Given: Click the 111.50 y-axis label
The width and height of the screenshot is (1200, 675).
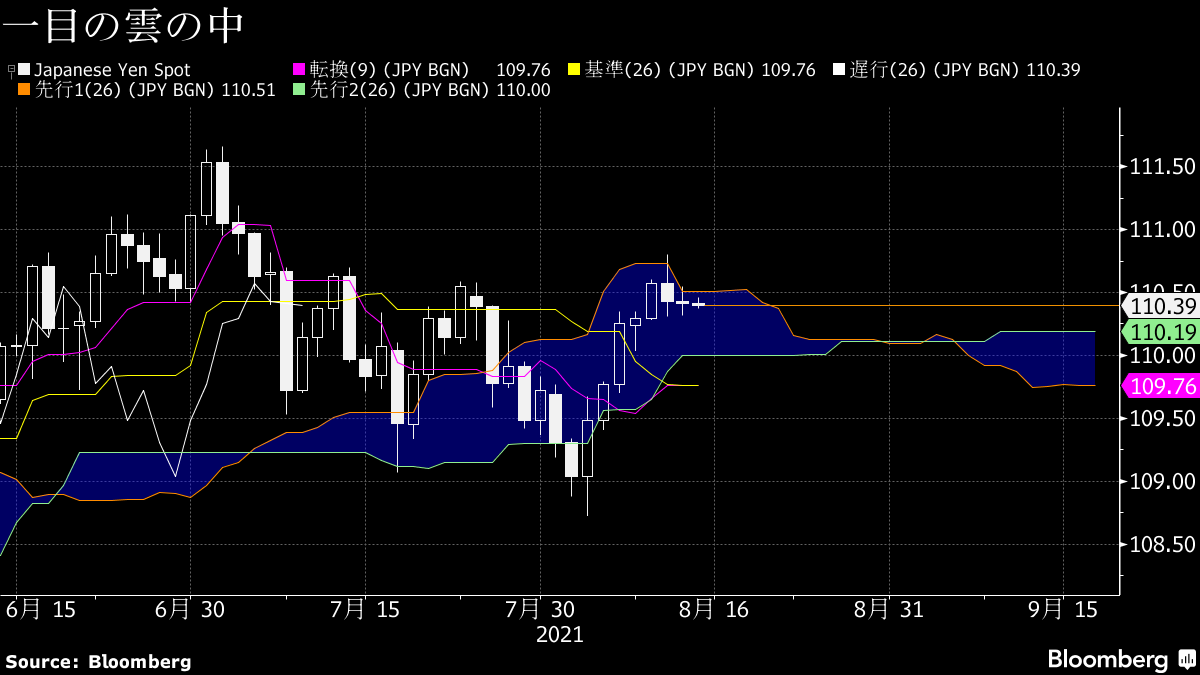Looking at the screenshot, I should pyautogui.click(x=1163, y=166).
